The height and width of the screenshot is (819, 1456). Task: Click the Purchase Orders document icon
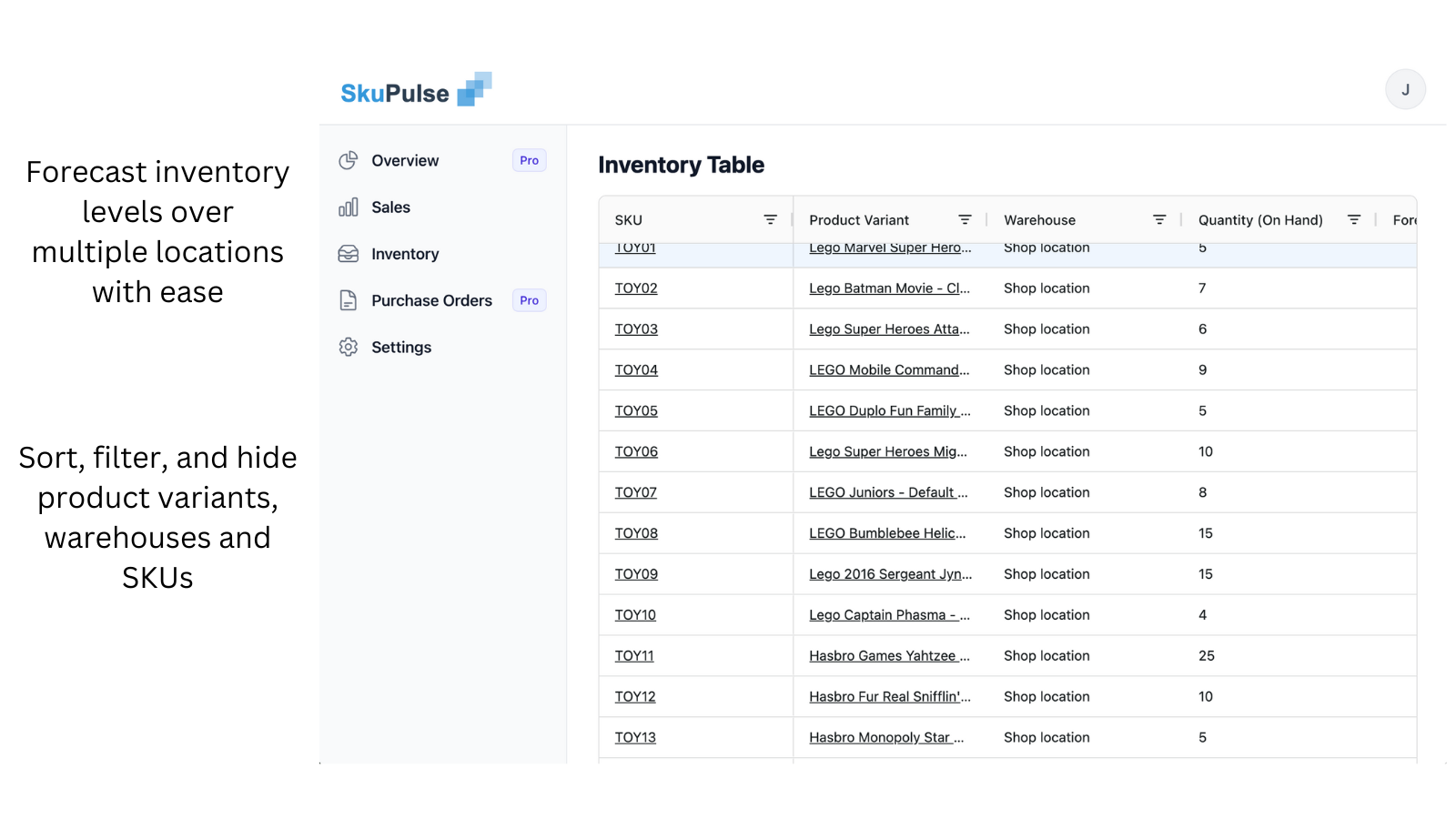pyautogui.click(x=348, y=300)
